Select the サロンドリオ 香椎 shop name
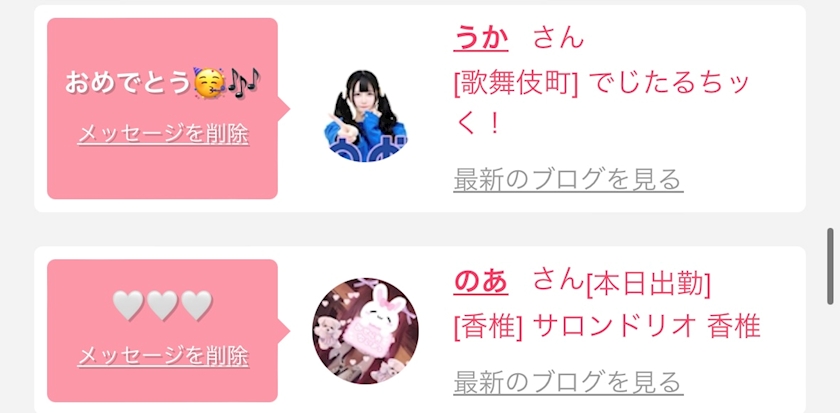Image resolution: width=840 pixels, height=413 pixels. click(x=647, y=327)
